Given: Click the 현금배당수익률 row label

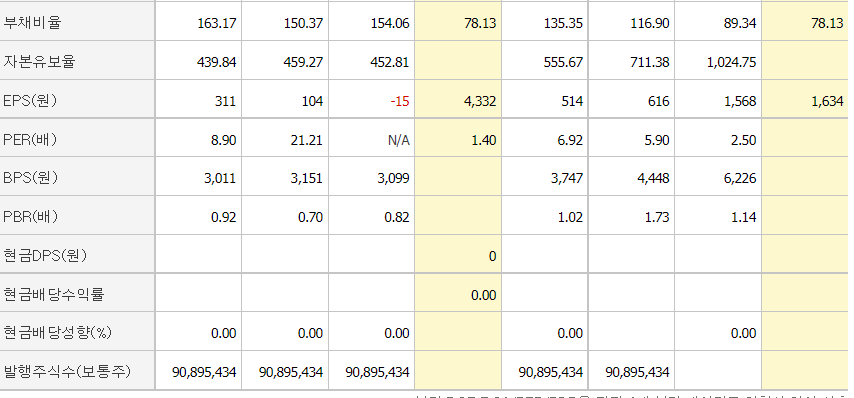Looking at the screenshot, I should (53, 295).
